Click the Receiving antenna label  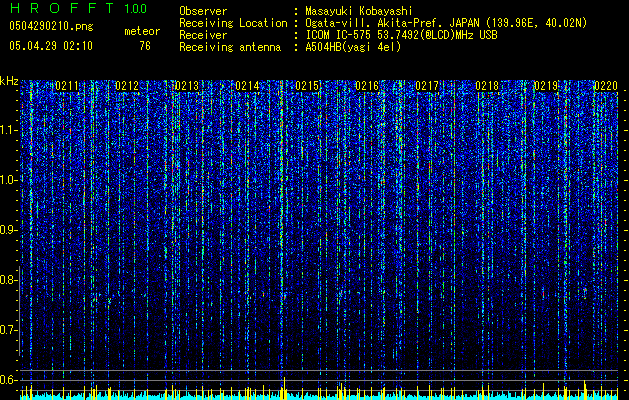click(x=230, y=47)
